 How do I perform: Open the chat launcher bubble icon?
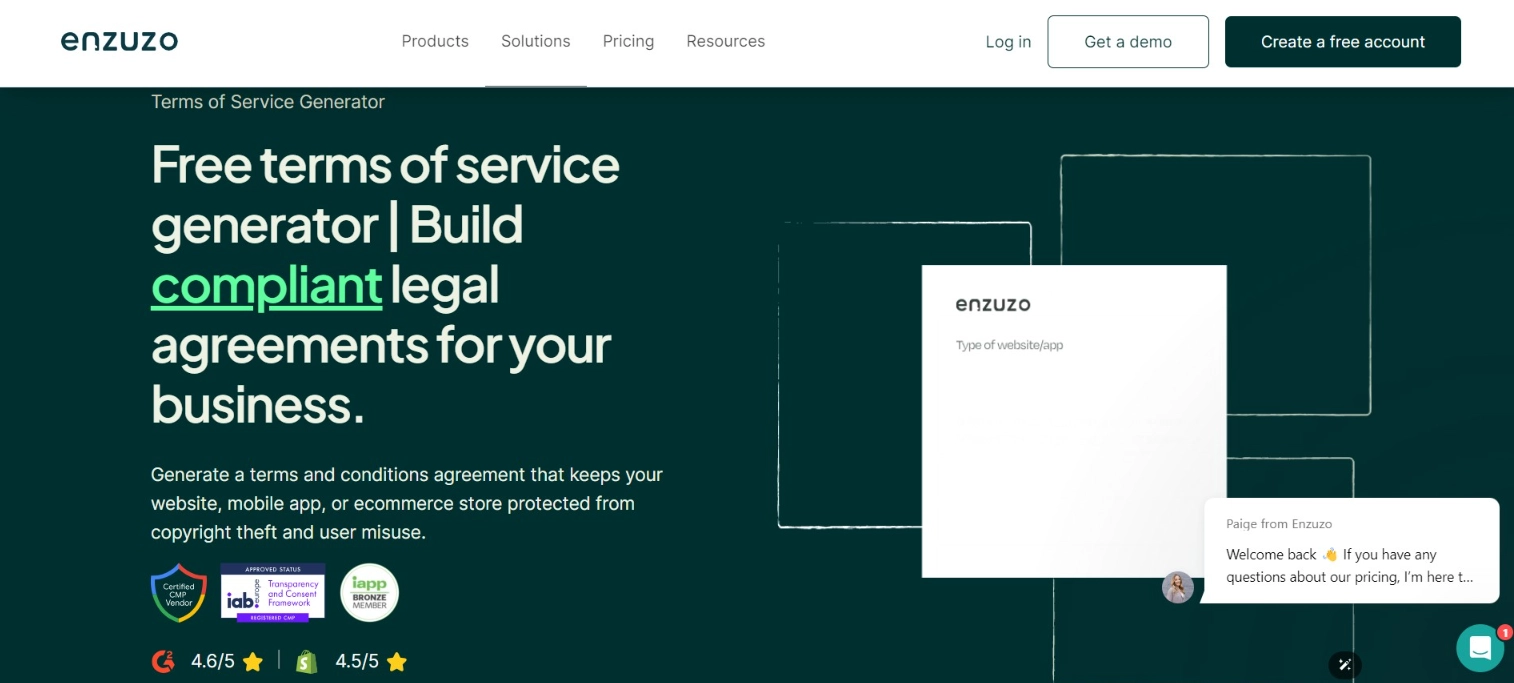click(x=1480, y=648)
